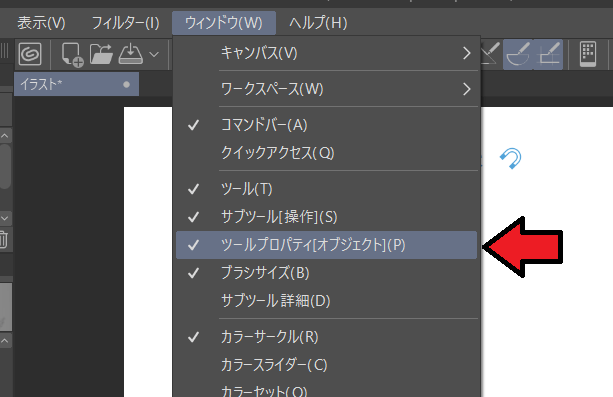Toggle snap to grid icon
The image size is (613, 397).
pyautogui.click(x=548, y=54)
